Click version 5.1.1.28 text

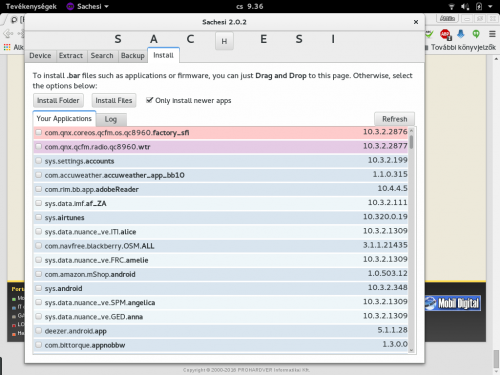pos(392,330)
